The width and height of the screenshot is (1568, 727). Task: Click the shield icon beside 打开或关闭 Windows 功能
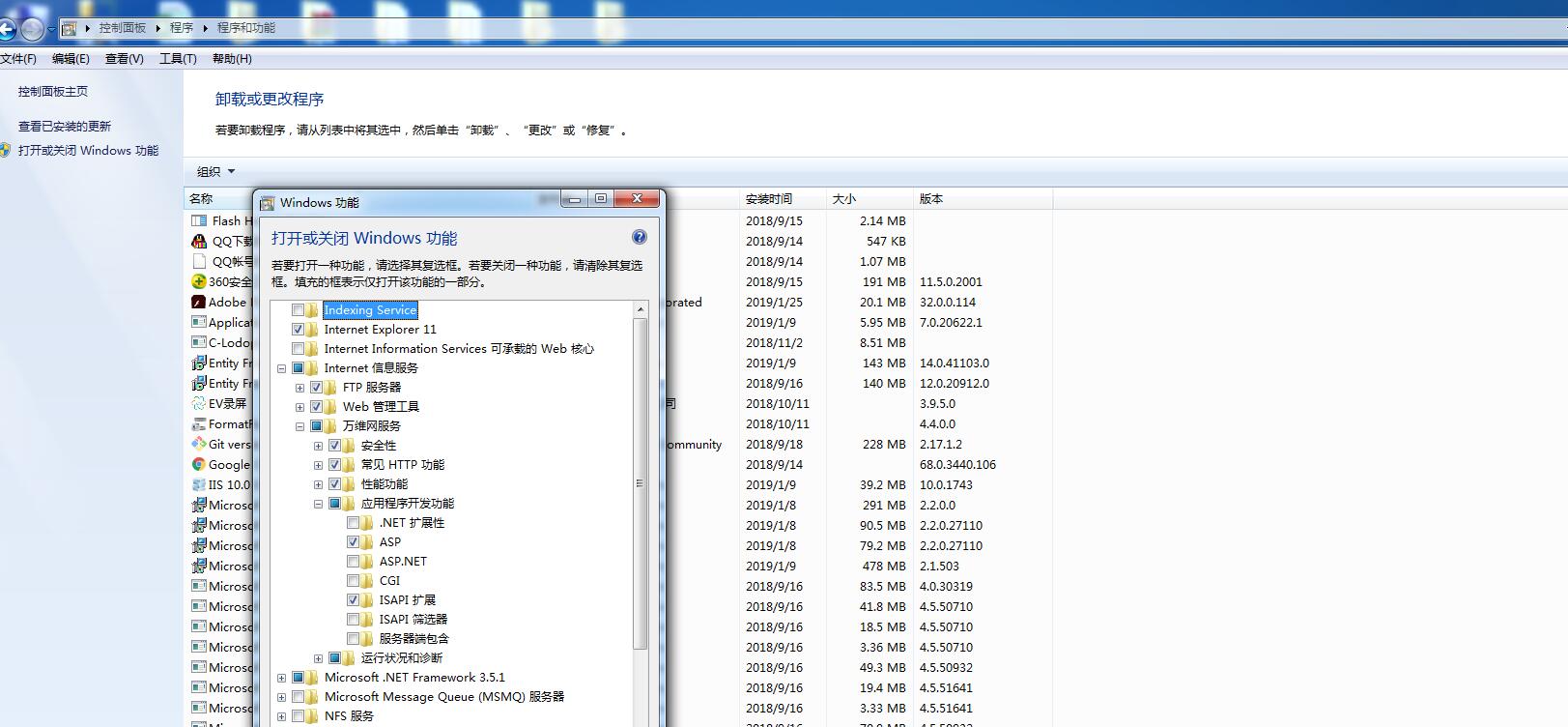click(x=6, y=150)
